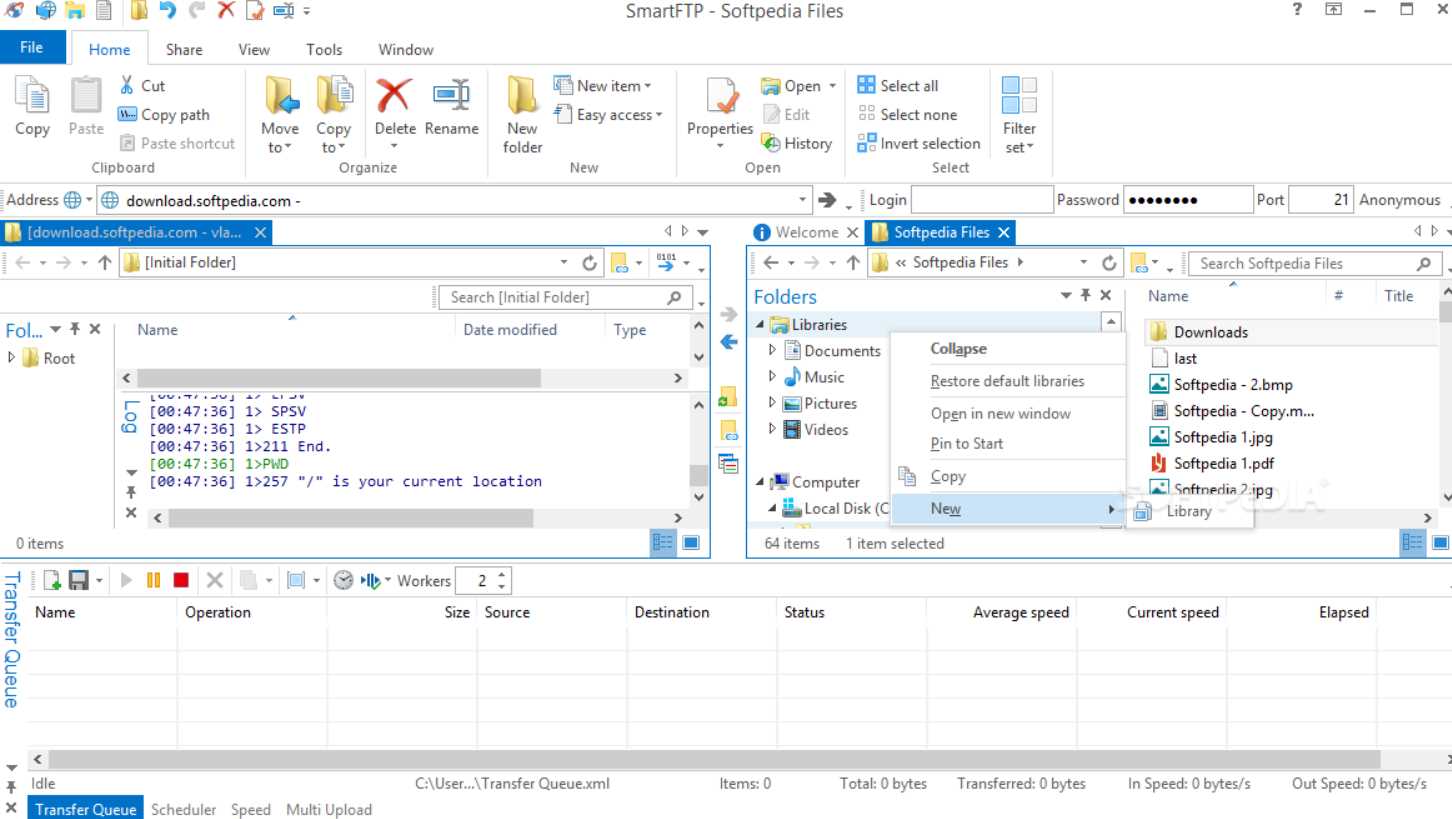
Task: Toggle the Anonymous login option
Action: 1399,200
